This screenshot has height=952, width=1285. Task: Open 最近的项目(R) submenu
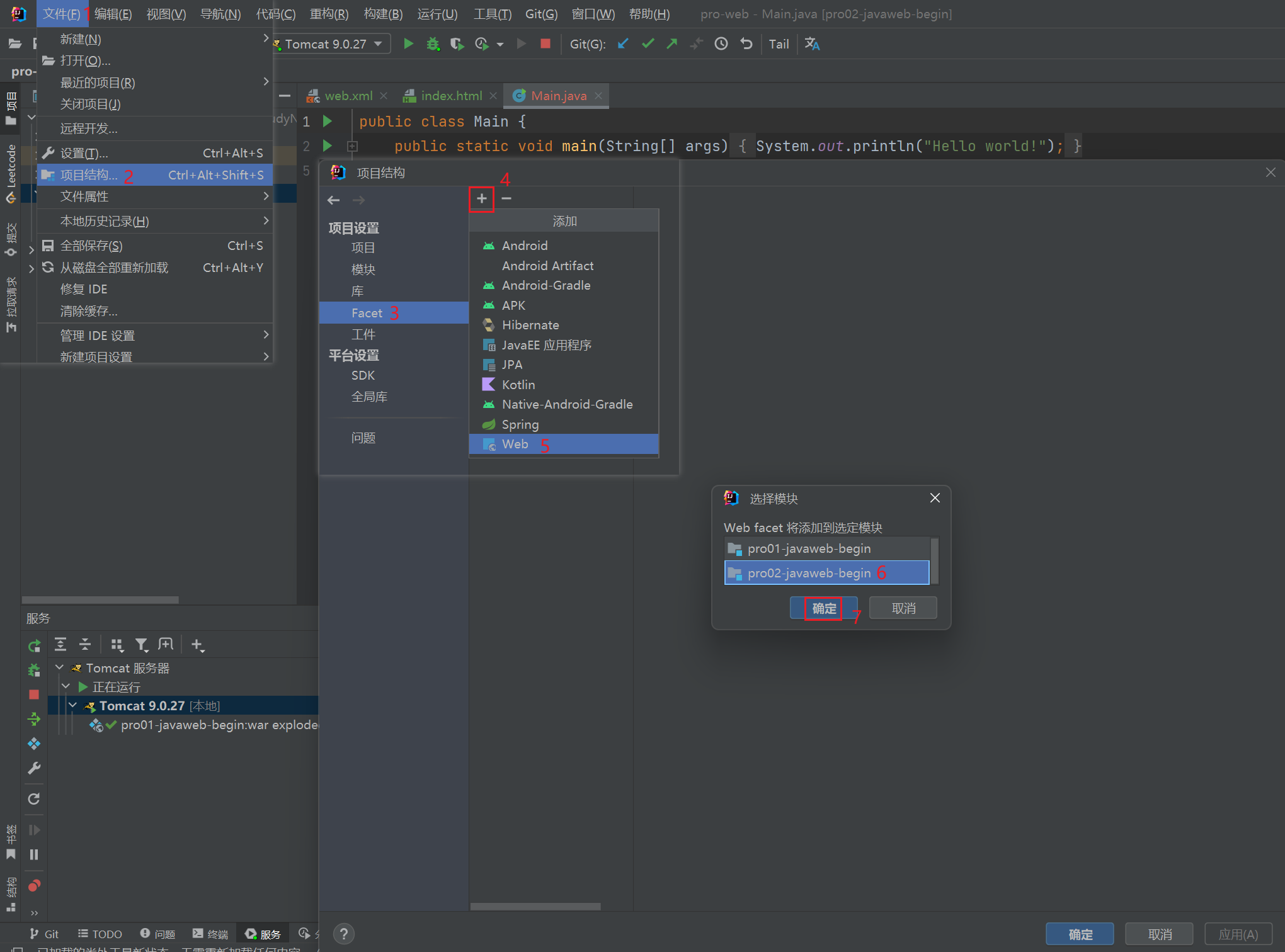click(x=155, y=82)
